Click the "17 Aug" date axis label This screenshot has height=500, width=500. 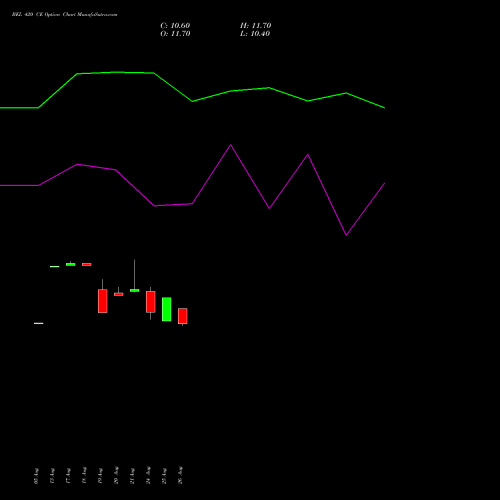[68, 475]
